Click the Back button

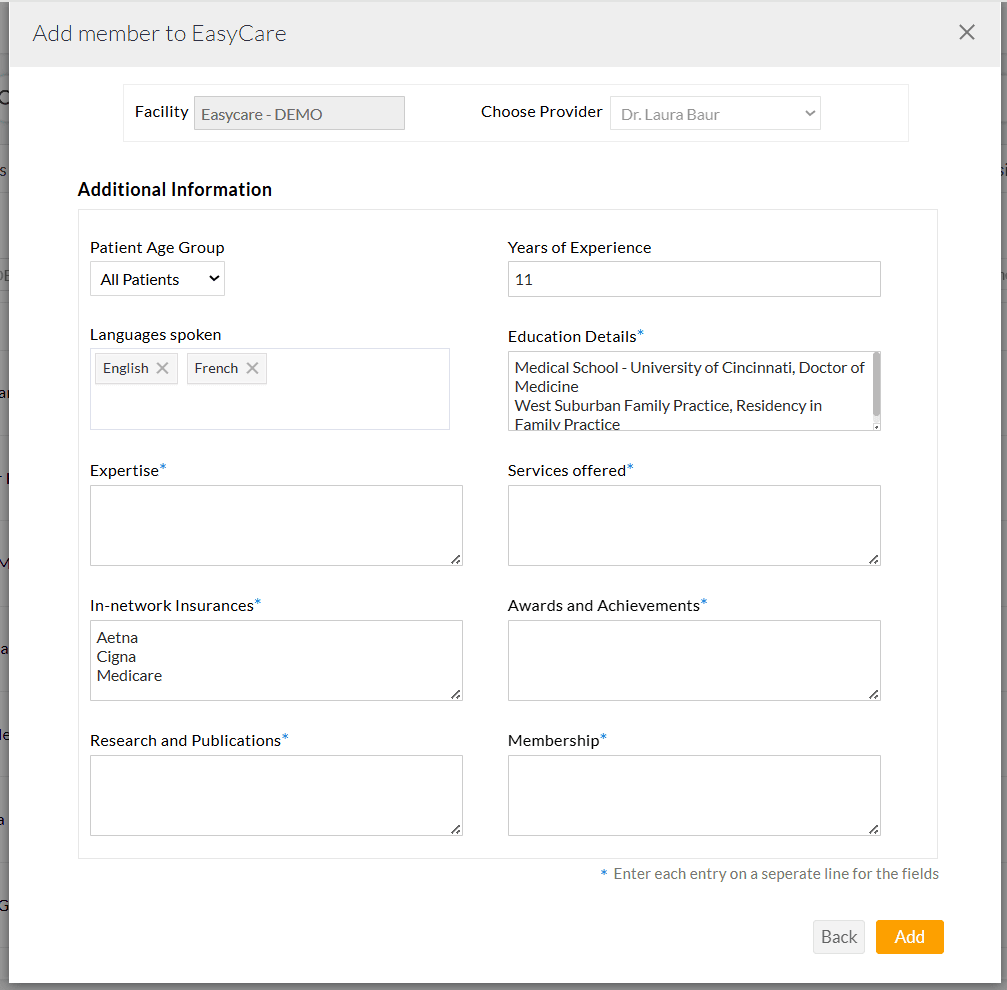(x=838, y=937)
